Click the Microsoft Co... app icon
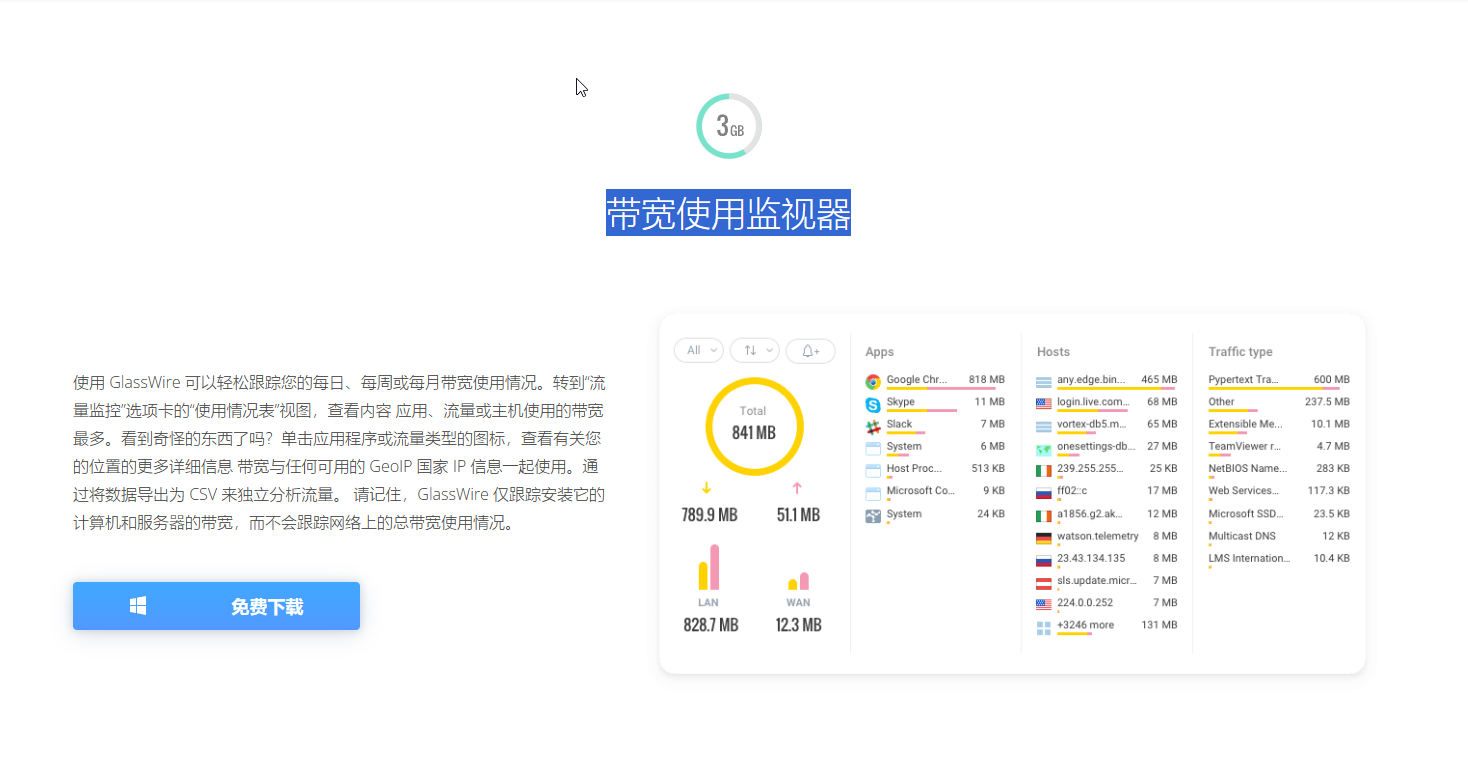The width and height of the screenshot is (1468, 760). [x=873, y=492]
